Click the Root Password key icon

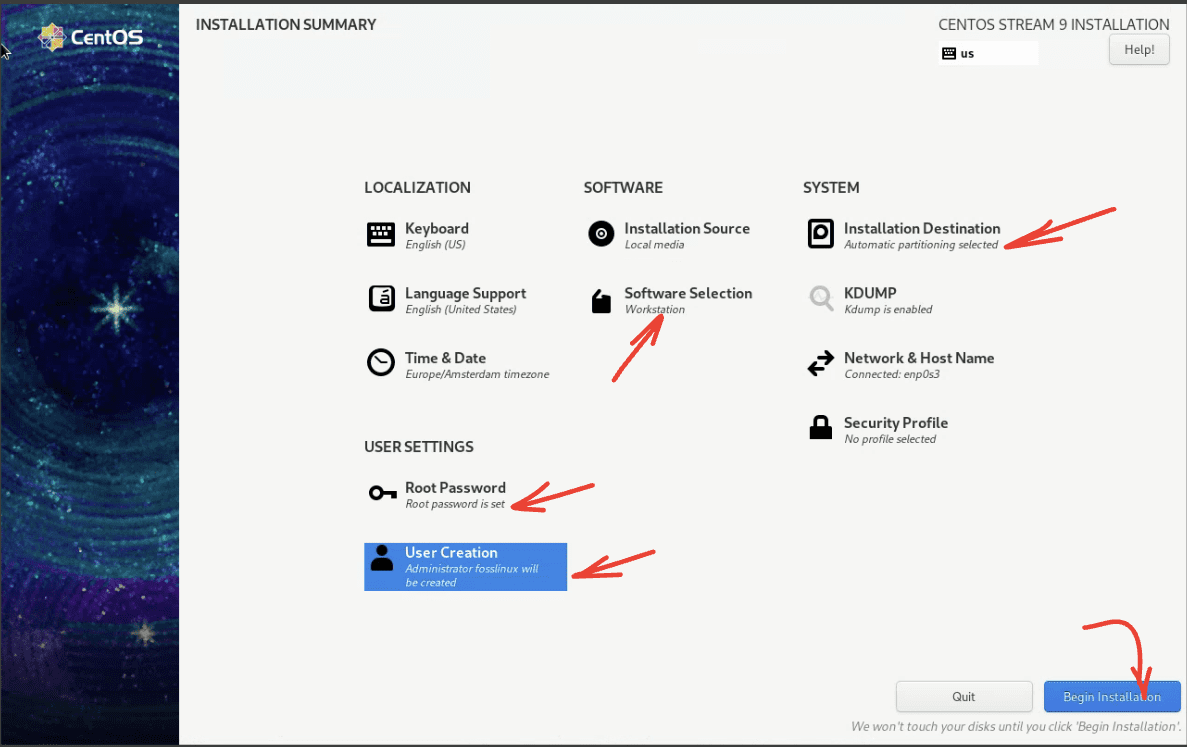coord(382,493)
